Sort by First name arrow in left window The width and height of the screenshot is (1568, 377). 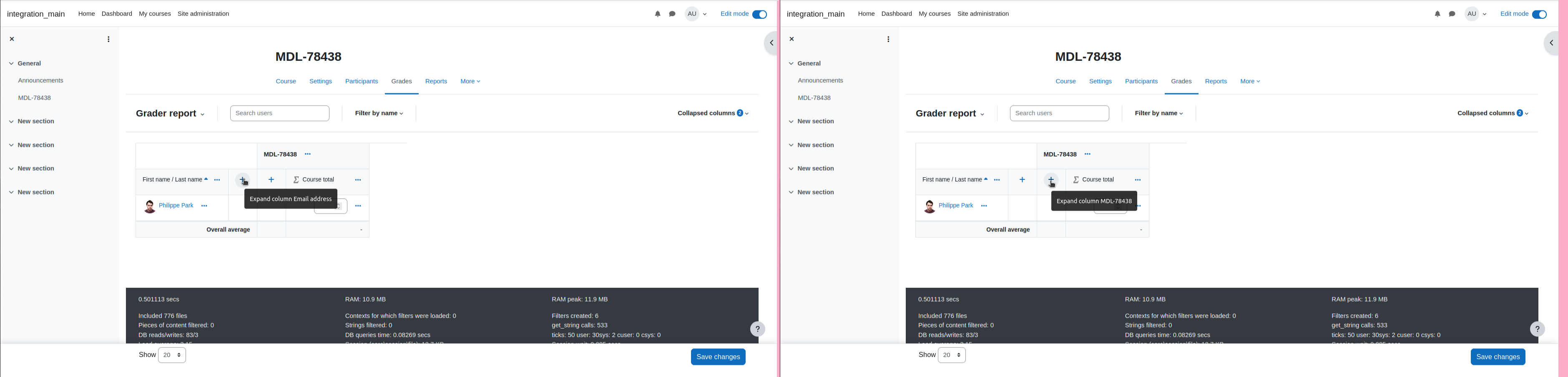click(206, 179)
